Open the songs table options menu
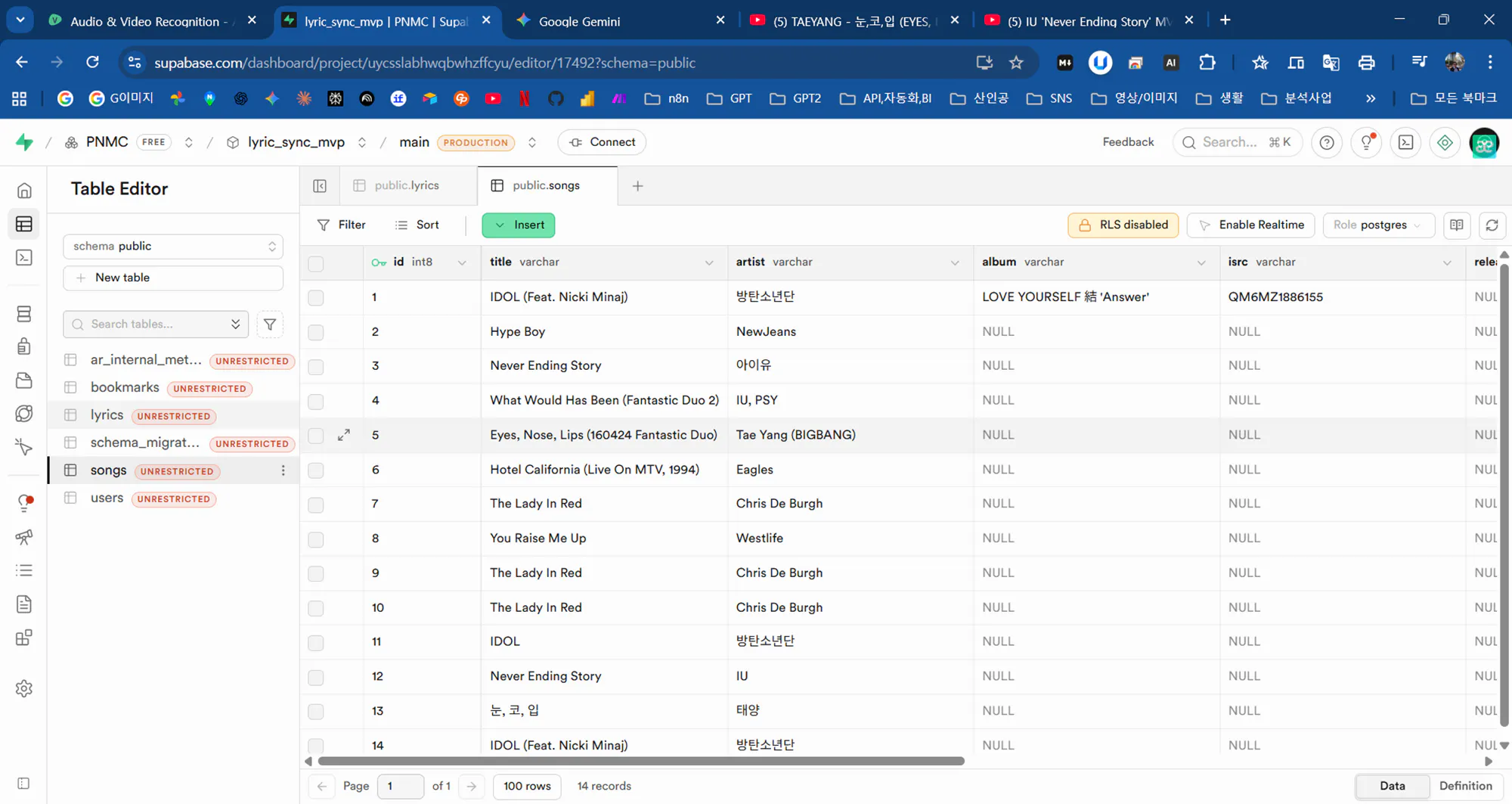This screenshot has width=1512, height=804. (283, 470)
